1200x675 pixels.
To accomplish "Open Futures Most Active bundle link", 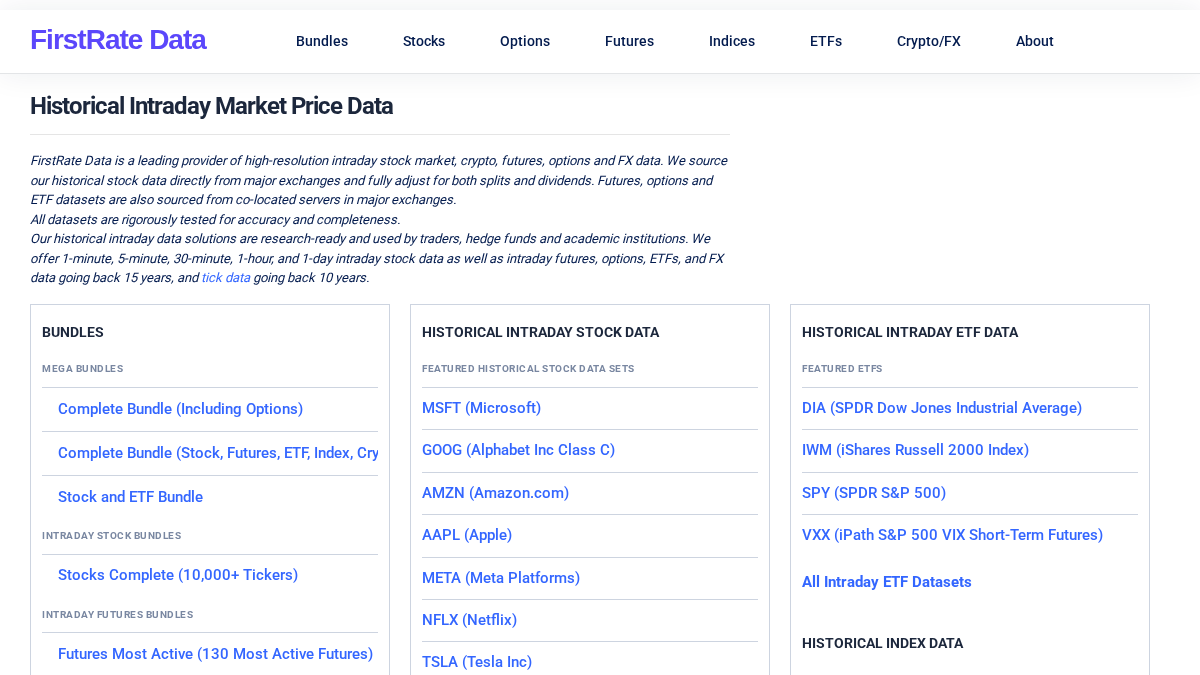I will tap(215, 654).
